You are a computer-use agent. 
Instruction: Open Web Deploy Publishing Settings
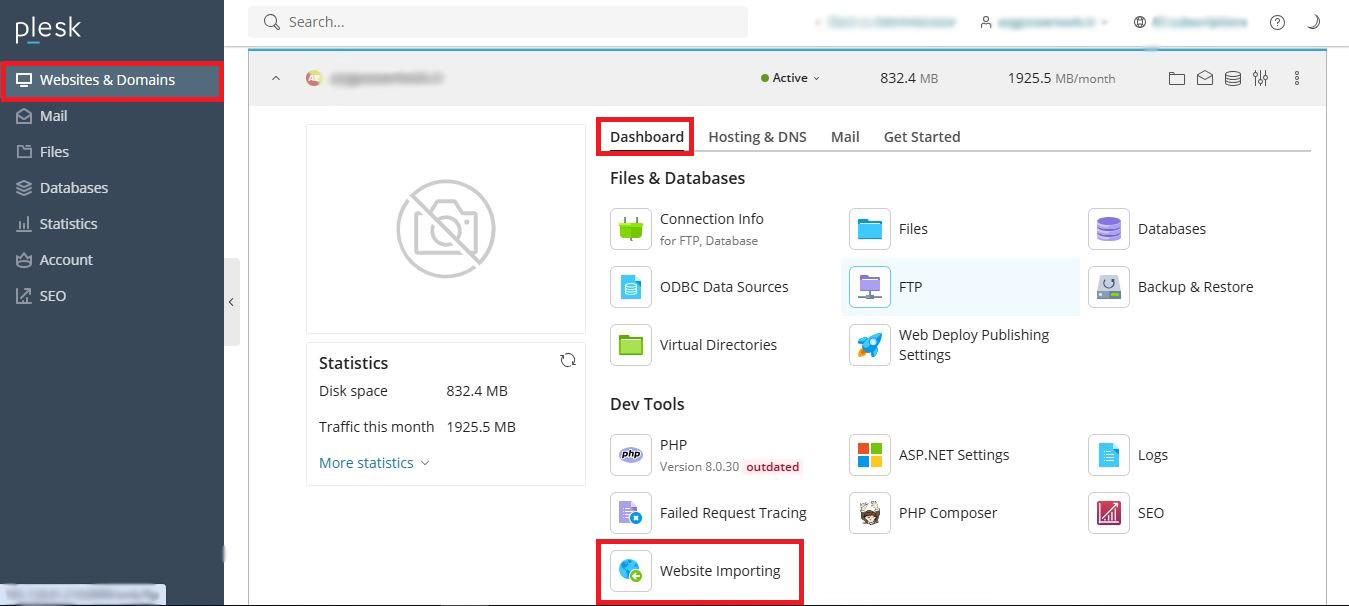[950, 345]
